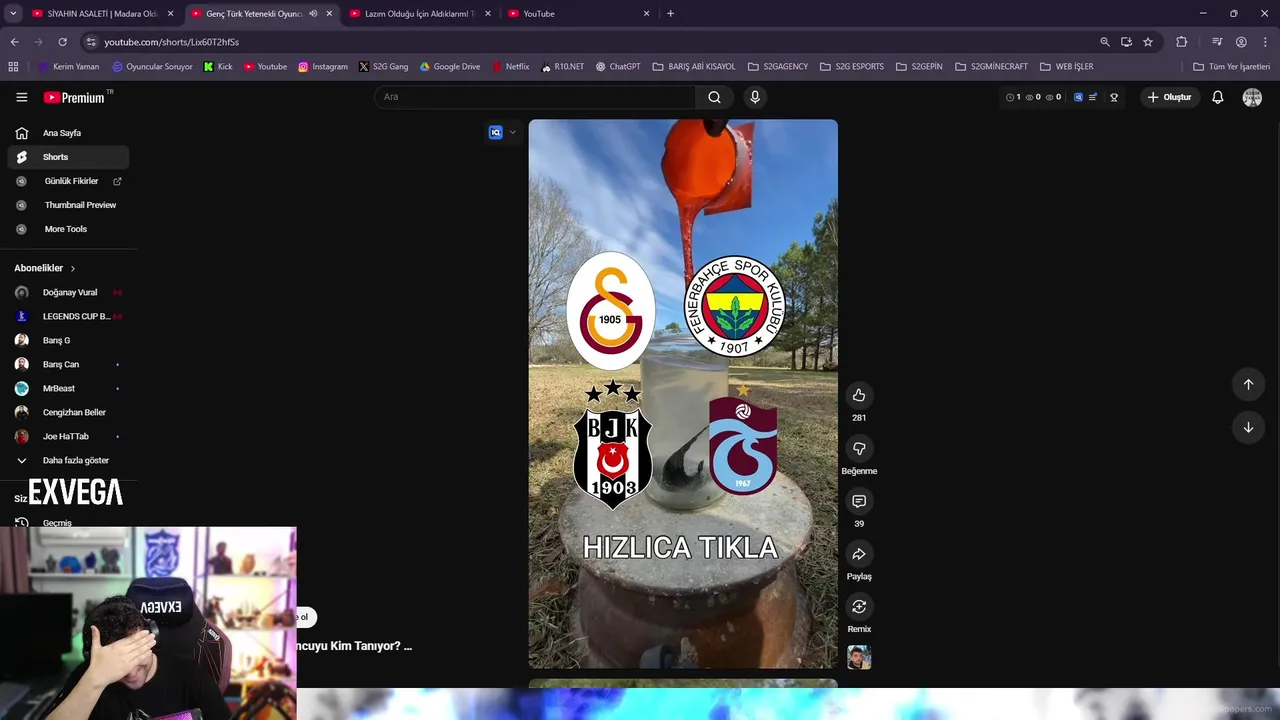This screenshot has height=720, width=1280.
Task: Click the vidIQ badge beside the short
Action: pyautogui.click(x=496, y=132)
